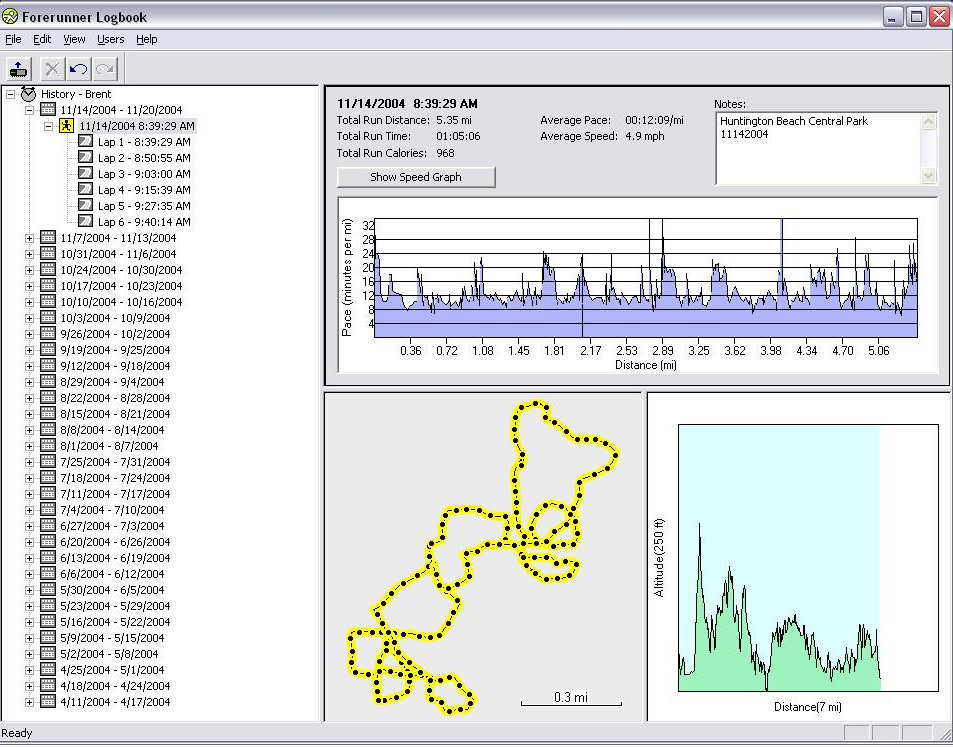Click the calendar icon for week 10/3/2004 - 10/9/2004
This screenshot has height=747, width=953.
pos(47,317)
